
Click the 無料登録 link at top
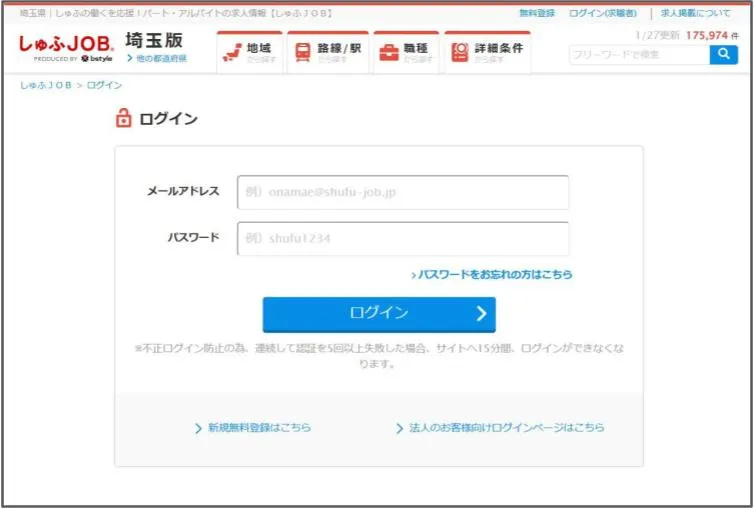click(x=537, y=13)
